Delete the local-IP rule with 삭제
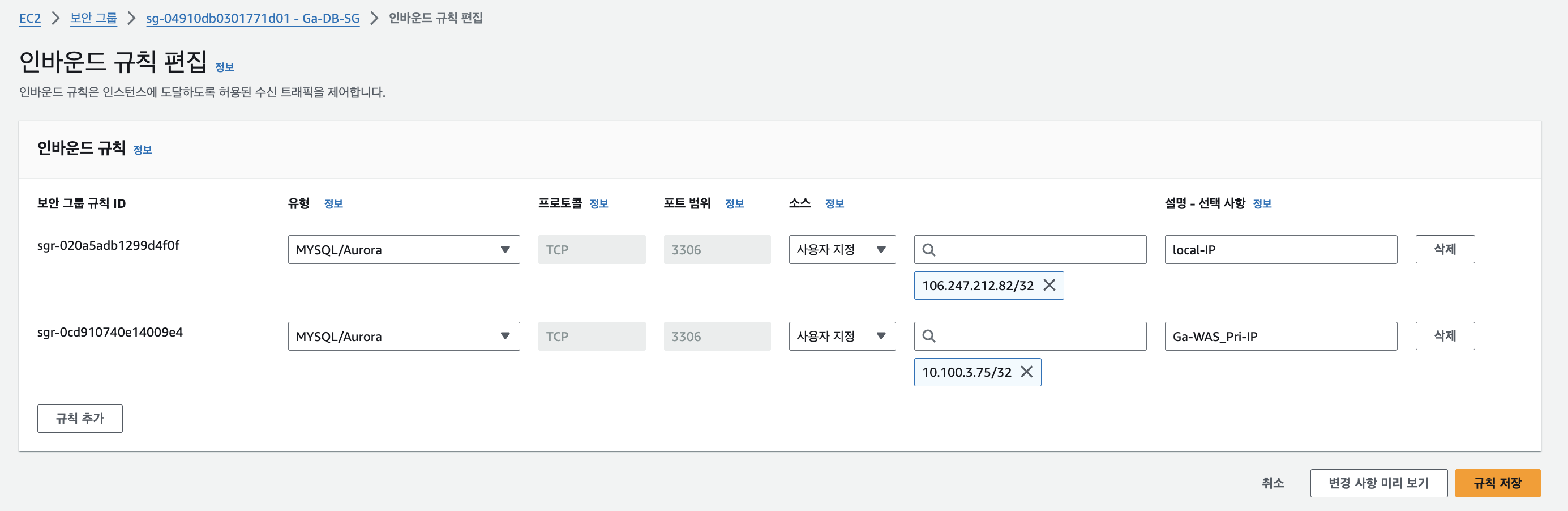The image size is (1568, 511). click(x=1445, y=249)
